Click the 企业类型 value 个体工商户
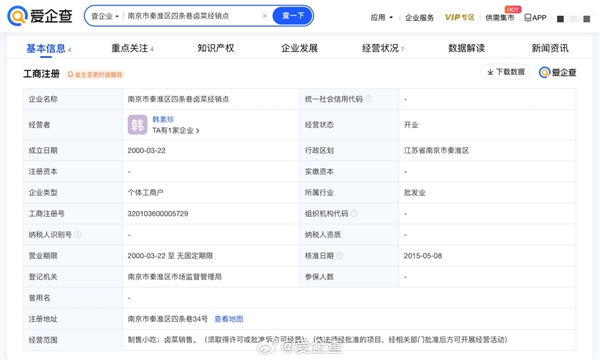This screenshot has height=360, width=600. (145, 192)
